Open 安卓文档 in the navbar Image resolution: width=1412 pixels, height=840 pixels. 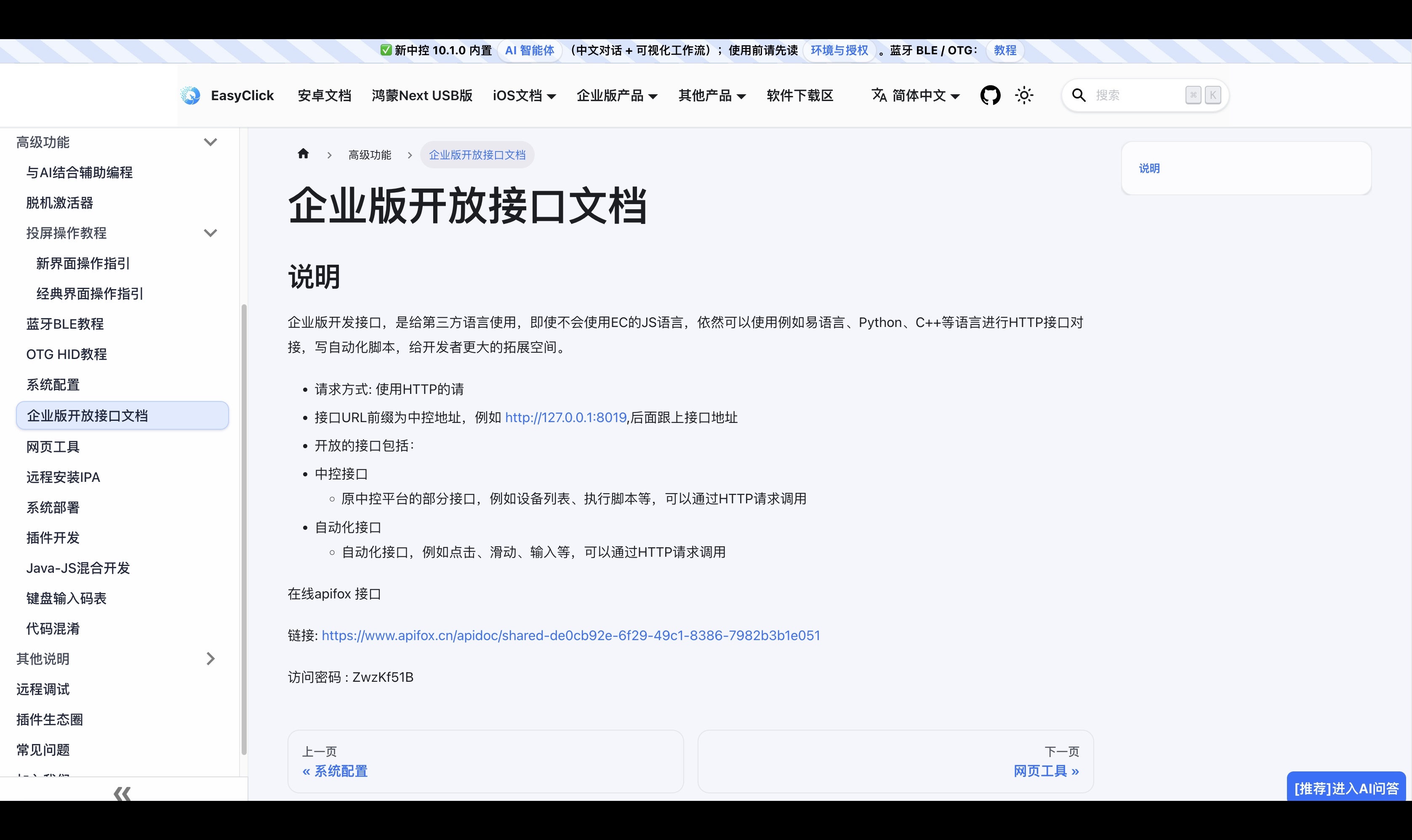point(325,96)
